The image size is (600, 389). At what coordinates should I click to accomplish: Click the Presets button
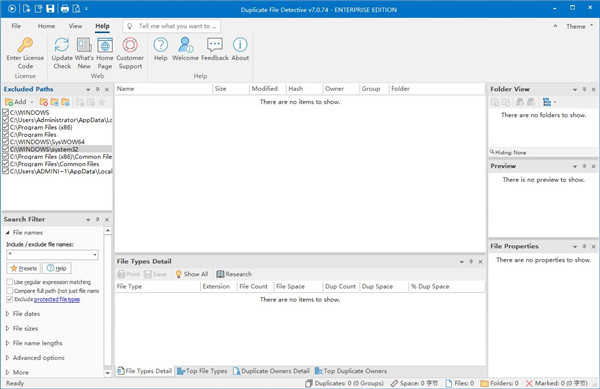pos(23,268)
